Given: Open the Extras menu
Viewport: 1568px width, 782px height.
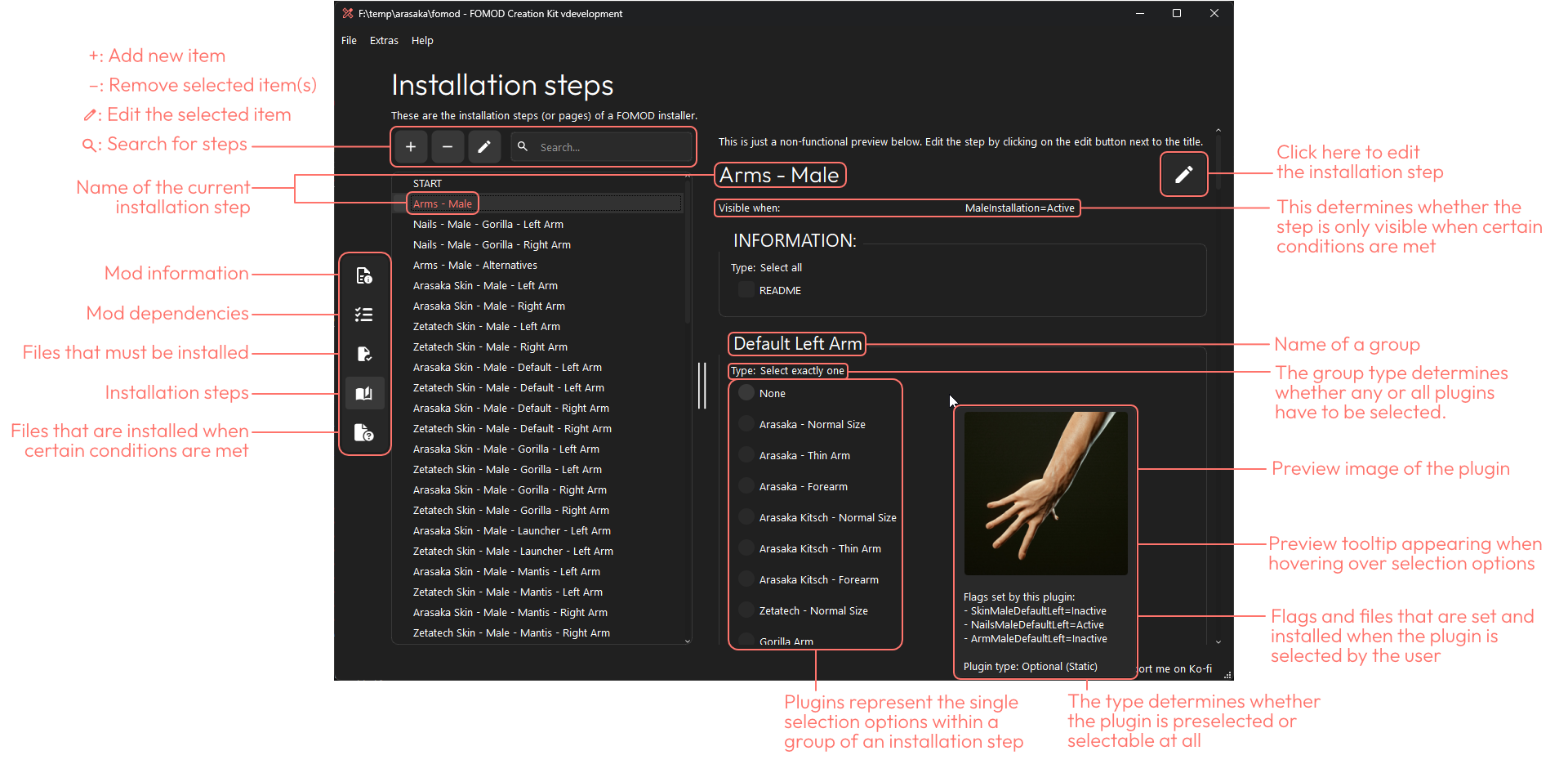Looking at the screenshot, I should point(384,40).
